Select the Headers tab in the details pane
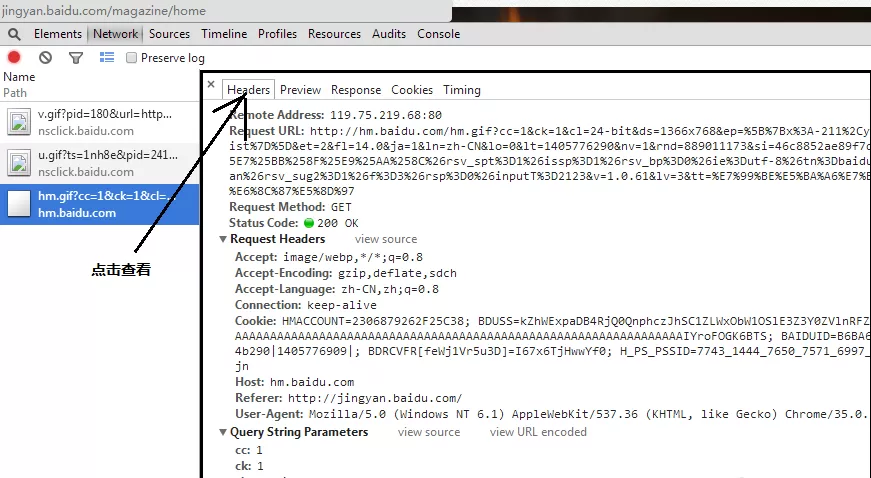Screen dimensions: 871x478 [248, 90]
